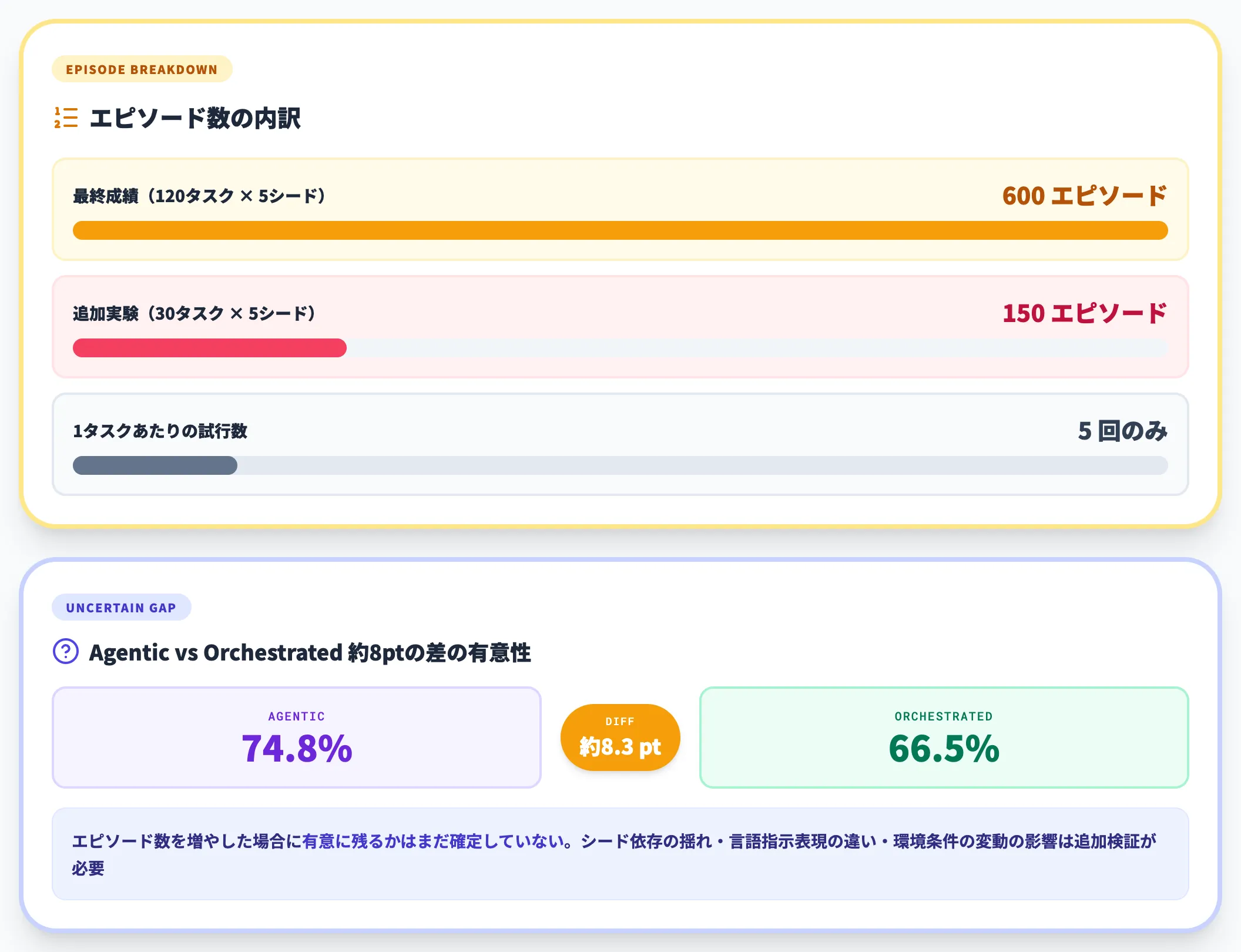Click the note text starting エピソード数を増やした場合に
The height and width of the screenshot is (952, 1241).
click(614, 854)
